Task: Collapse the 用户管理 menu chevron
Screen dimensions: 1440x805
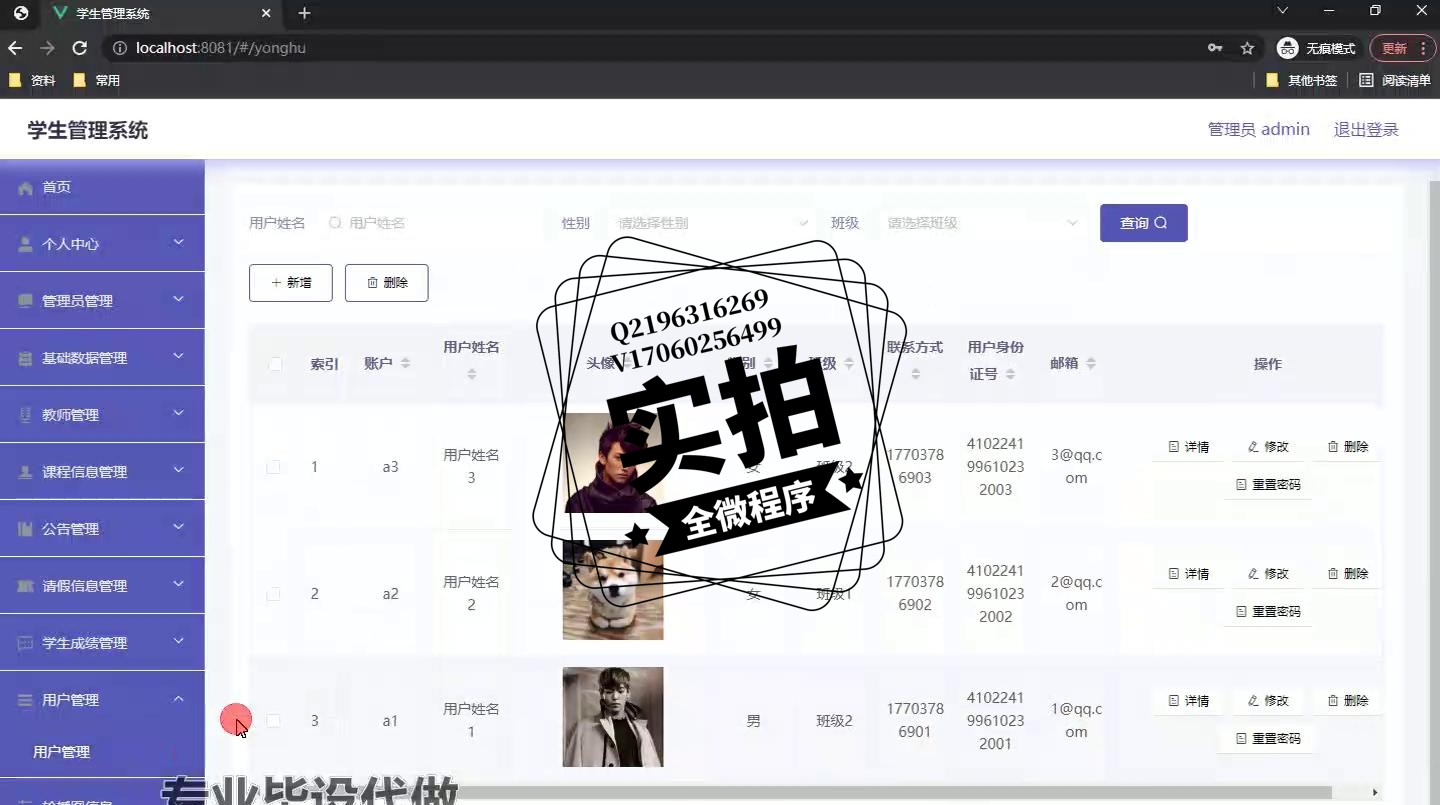Action: pyautogui.click(x=179, y=699)
